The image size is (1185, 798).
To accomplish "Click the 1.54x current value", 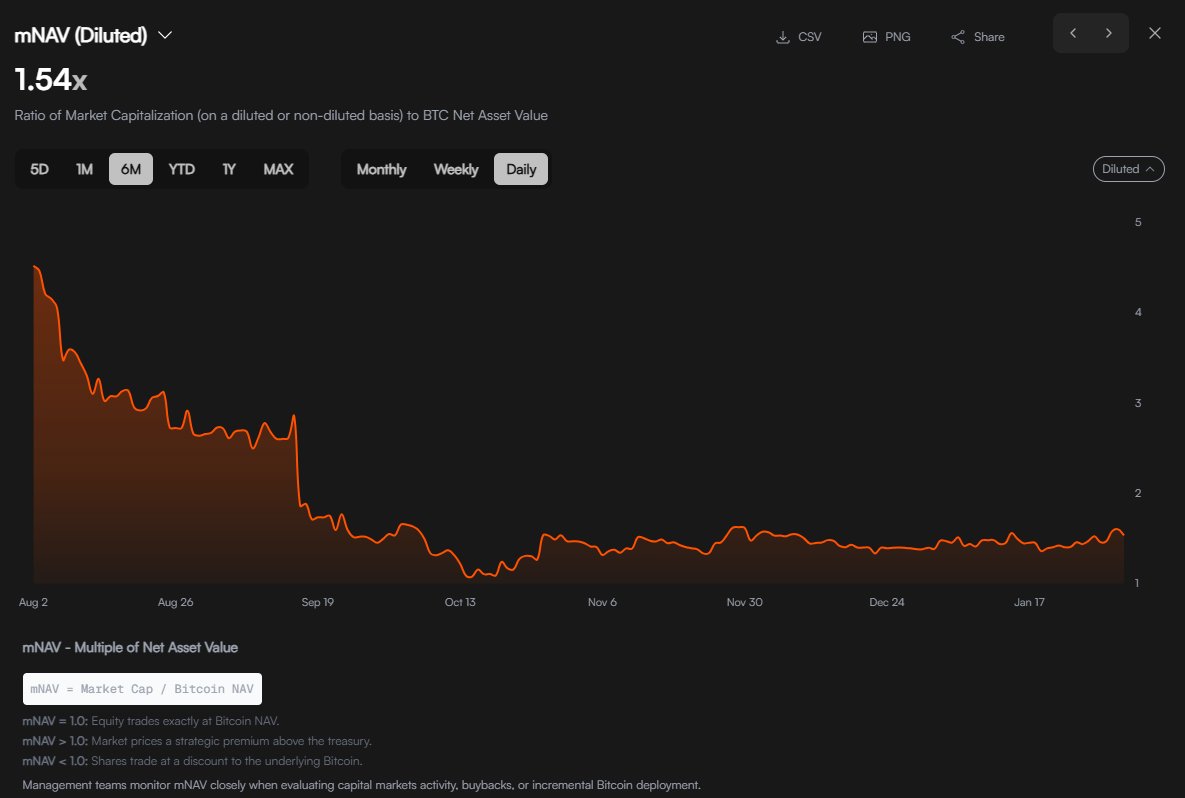I will coord(51,79).
